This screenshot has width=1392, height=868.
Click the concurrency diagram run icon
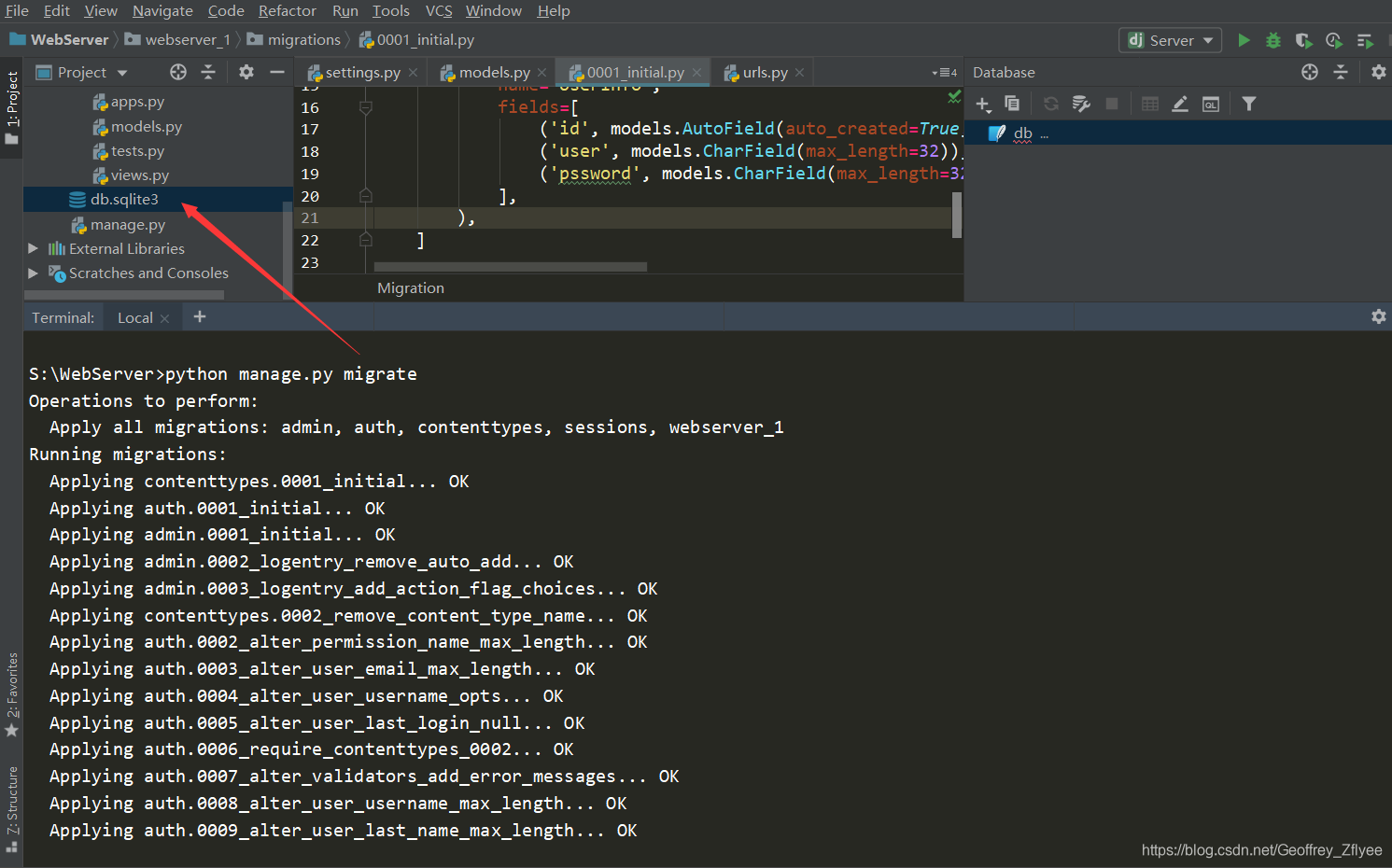[x=1364, y=40]
